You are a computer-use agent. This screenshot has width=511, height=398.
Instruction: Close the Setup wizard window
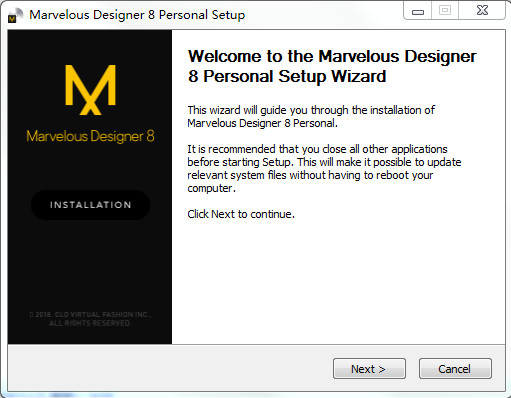coord(482,11)
